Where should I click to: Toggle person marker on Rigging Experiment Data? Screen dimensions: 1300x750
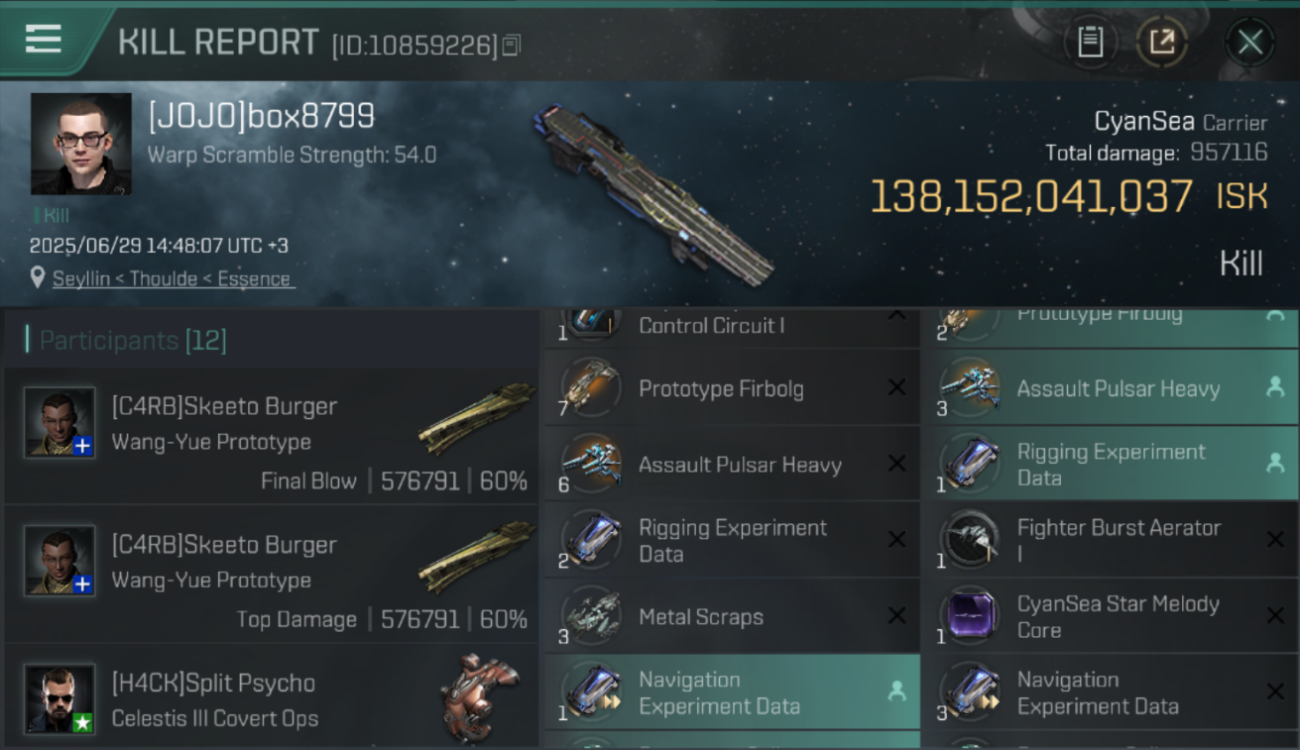(x=1275, y=463)
